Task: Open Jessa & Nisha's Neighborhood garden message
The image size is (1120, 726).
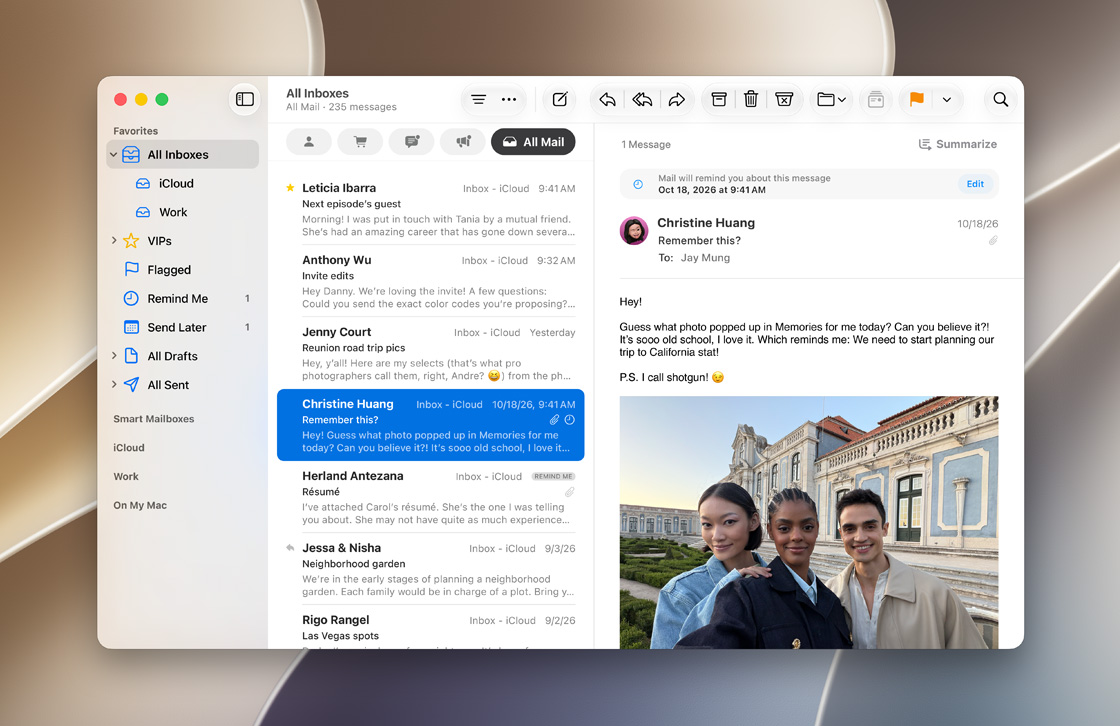Action: [431, 570]
